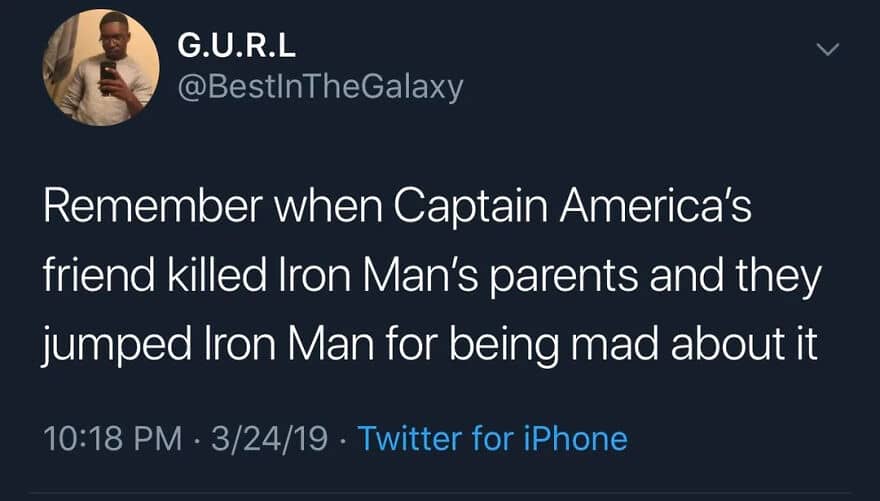The width and height of the screenshot is (880, 501).
Task: Click the word mad in the tweet
Action: pyautogui.click(x=615, y=344)
